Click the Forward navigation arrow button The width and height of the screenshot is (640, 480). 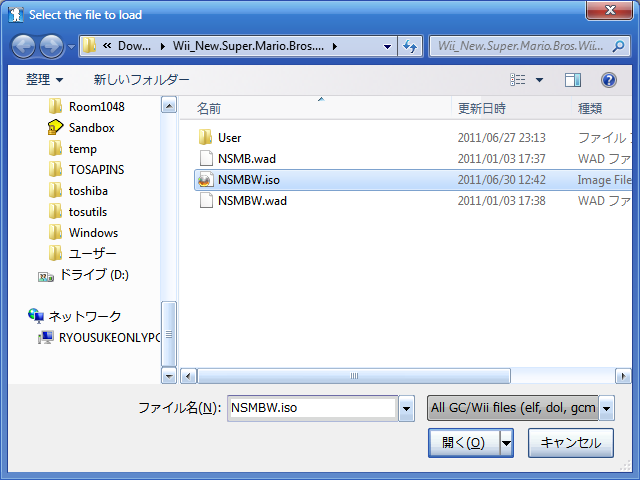click(51, 46)
